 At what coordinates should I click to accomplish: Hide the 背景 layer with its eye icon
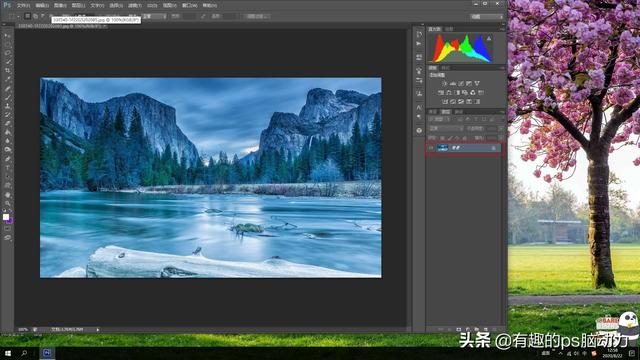pos(431,148)
